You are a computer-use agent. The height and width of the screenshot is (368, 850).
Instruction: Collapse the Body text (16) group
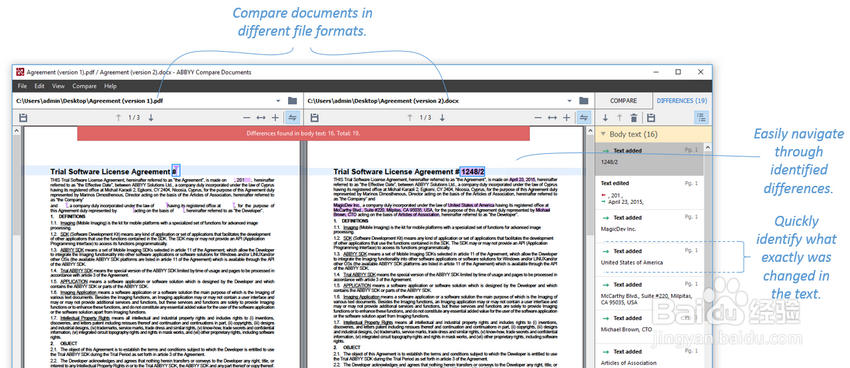coord(602,134)
